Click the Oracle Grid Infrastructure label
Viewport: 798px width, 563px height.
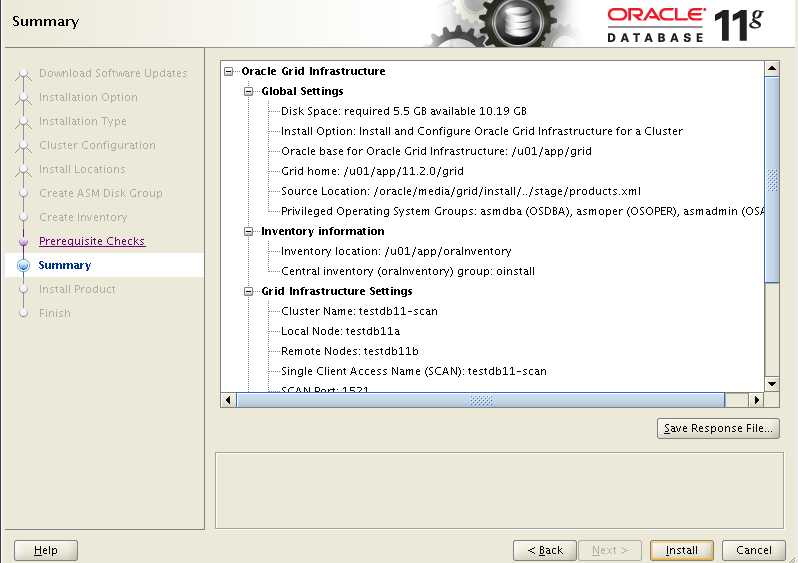(314, 71)
